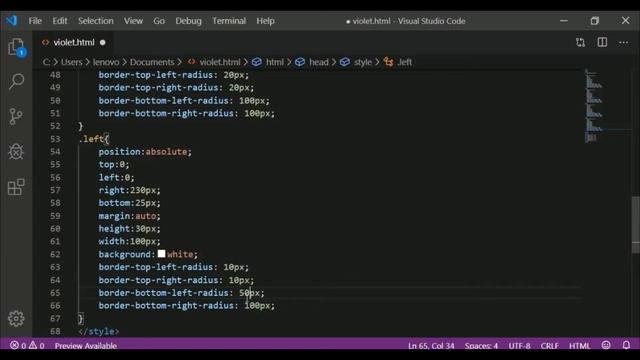Open the Source Control view

coord(16,117)
